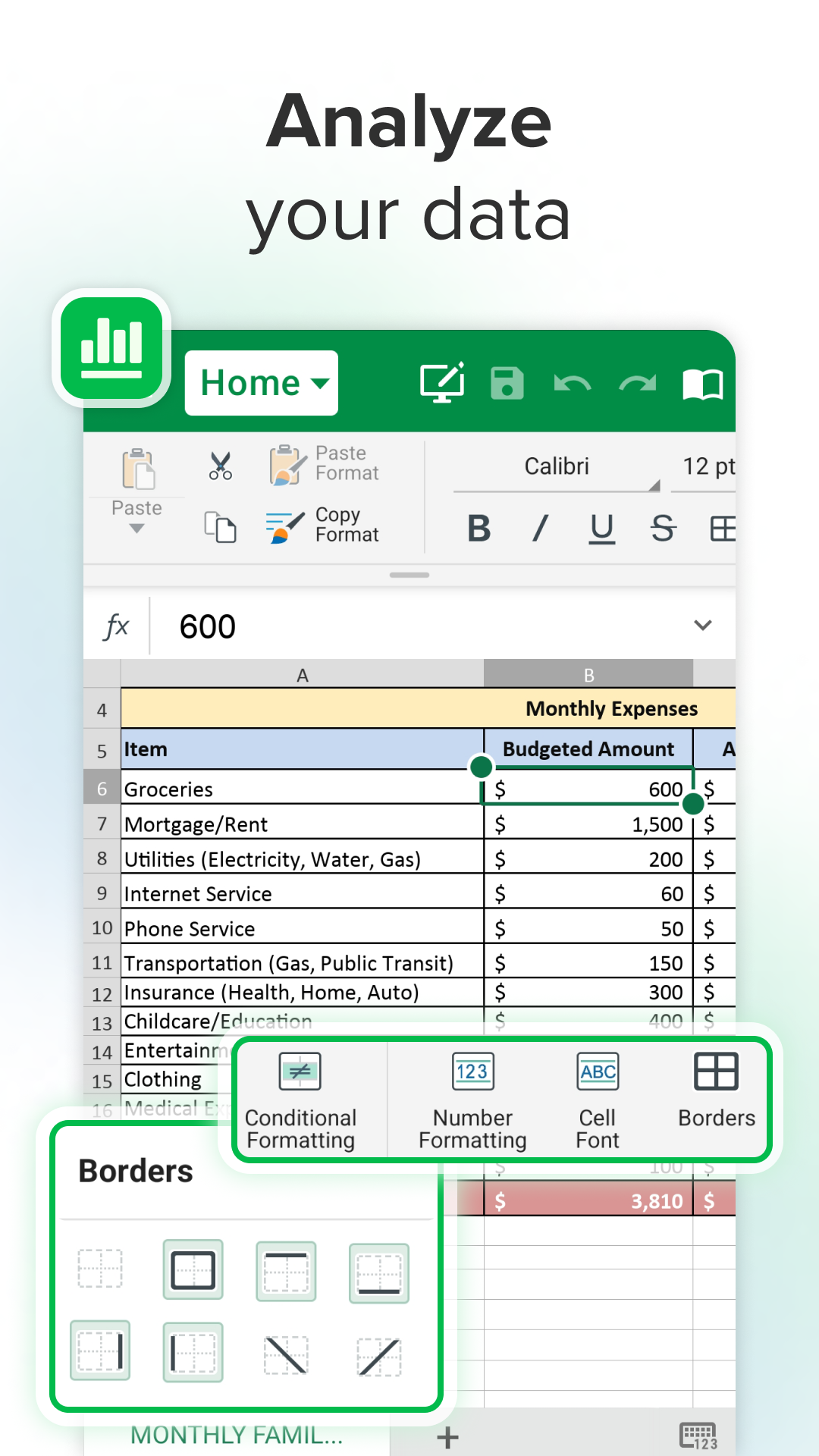The image size is (819, 1456).
Task: Open the reading view book icon
Action: click(702, 384)
